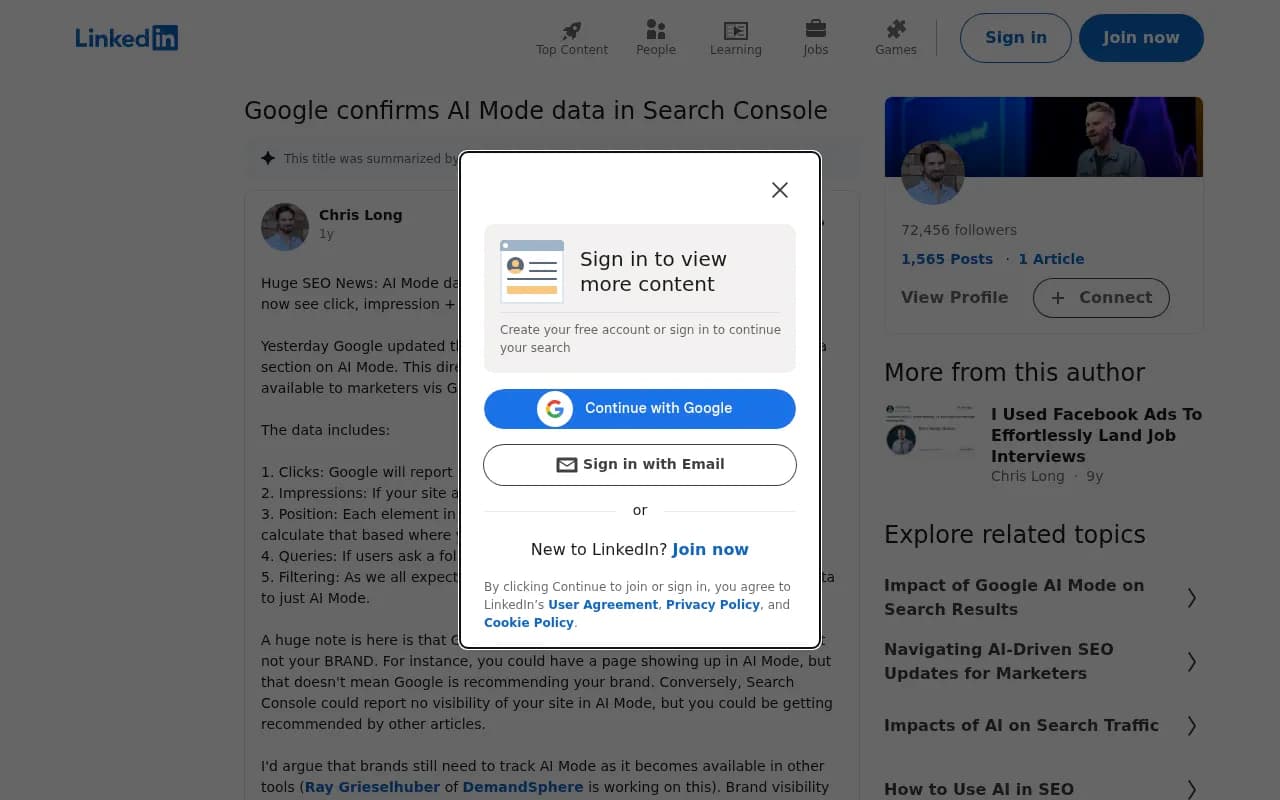Open sidebar profile photo of author

click(x=933, y=173)
